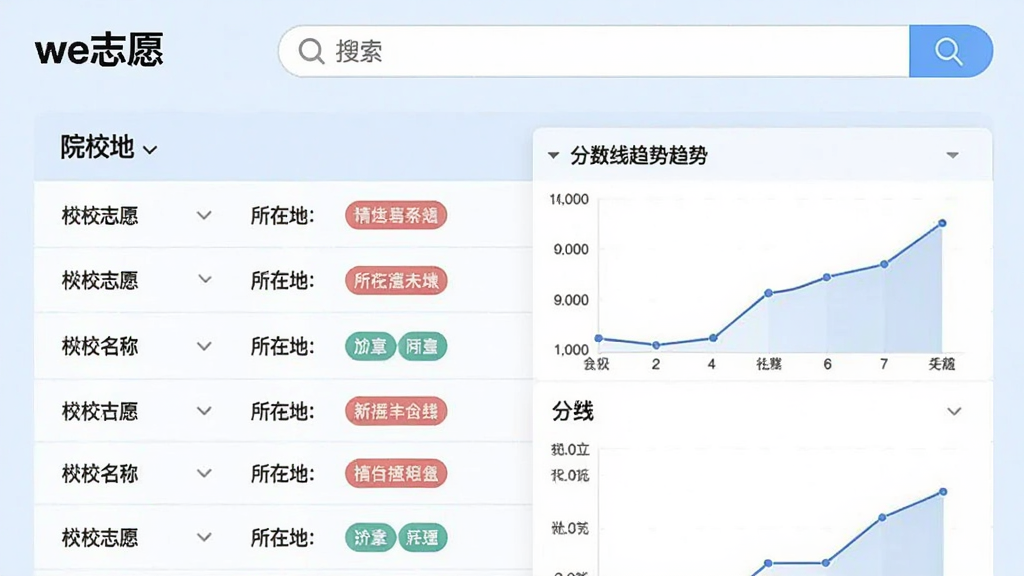Screen dimensions: 1024x576
Task: Expand the chevron in the second list row
Action: pos(204,280)
